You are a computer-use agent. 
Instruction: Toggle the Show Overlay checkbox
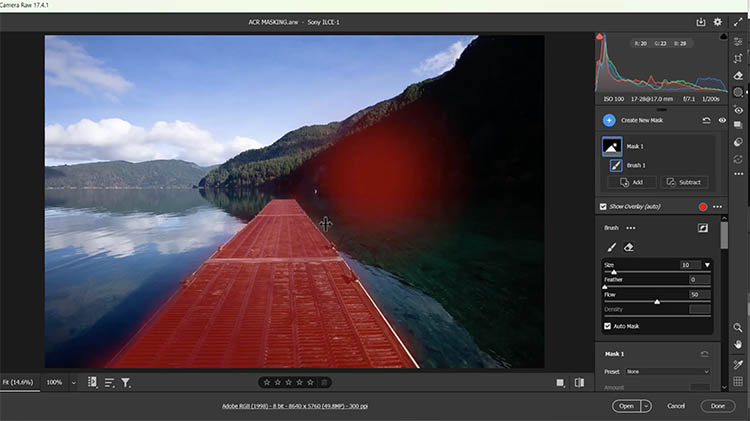[603, 206]
